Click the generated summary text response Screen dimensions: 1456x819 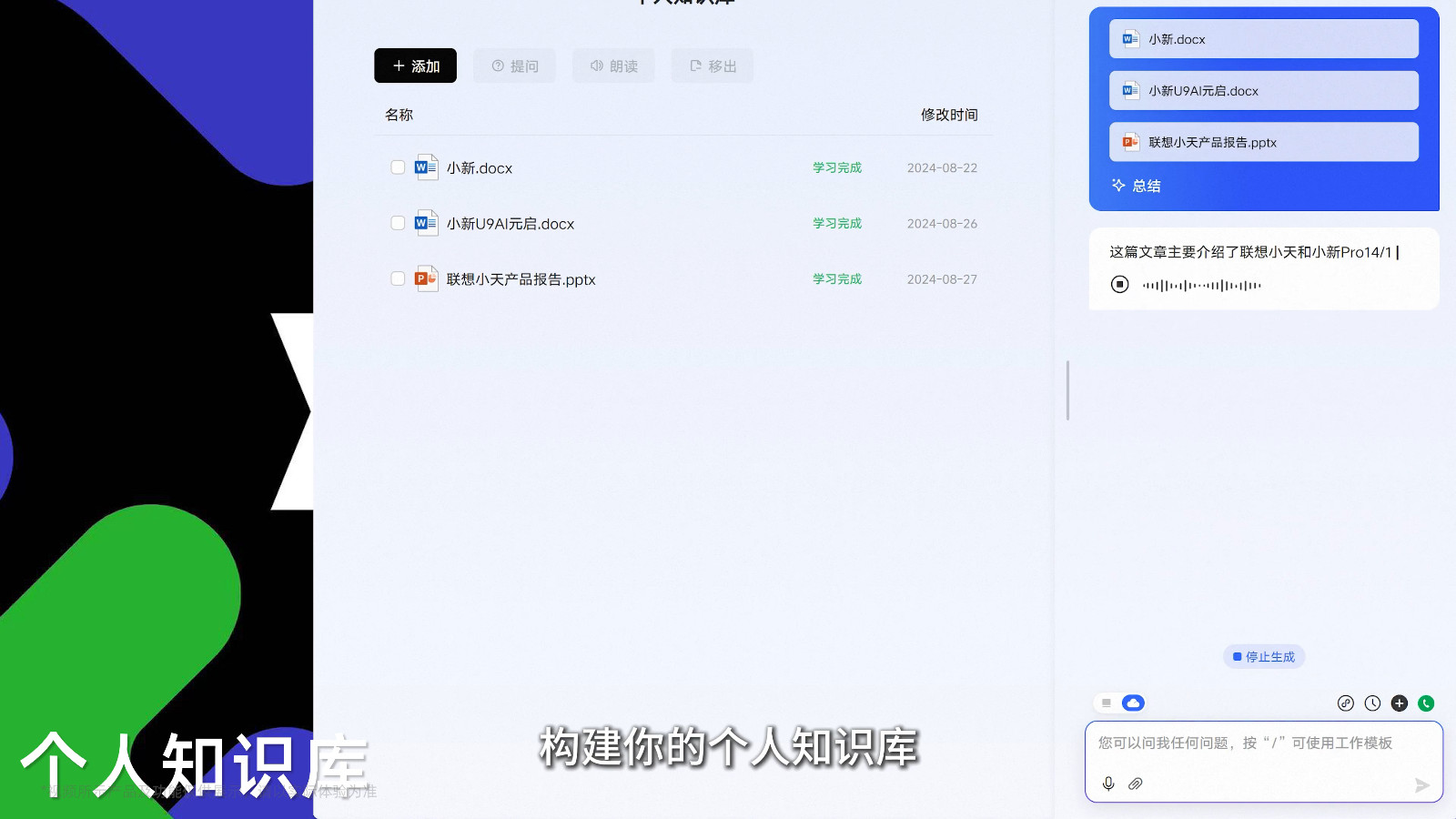[1252, 252]
